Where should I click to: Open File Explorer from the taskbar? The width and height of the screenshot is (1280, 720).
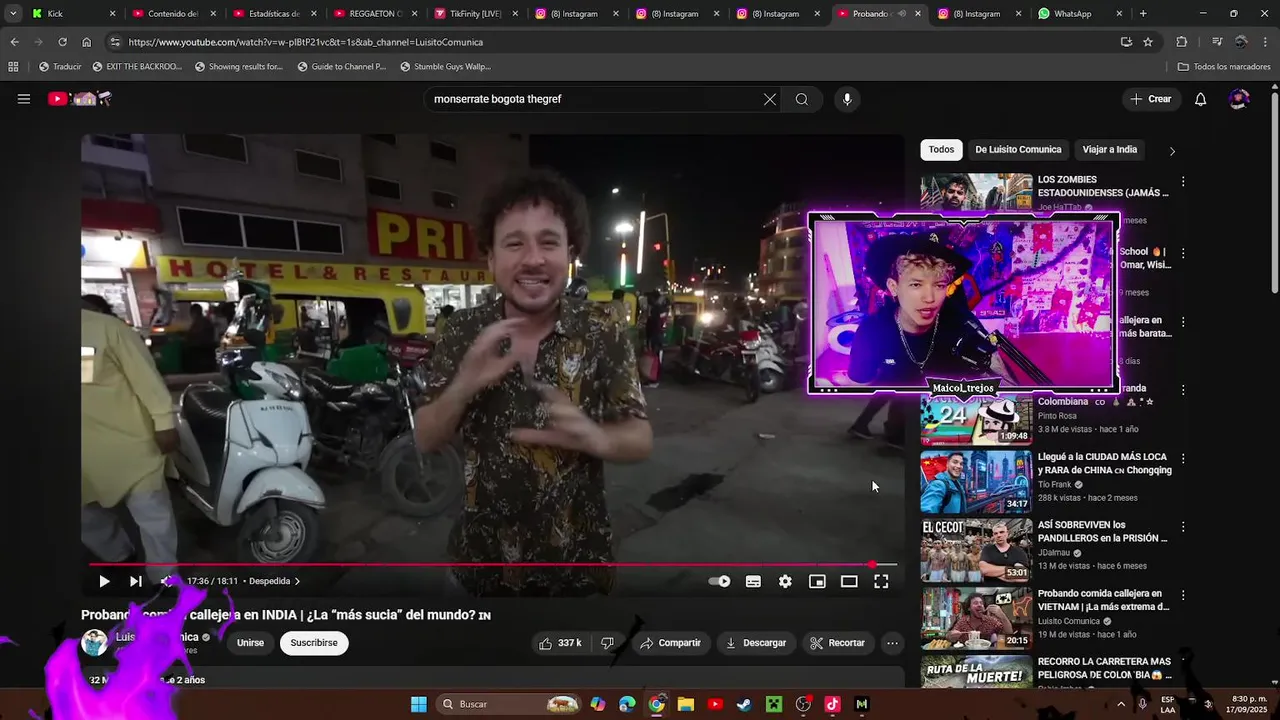[x=686, y=704]
